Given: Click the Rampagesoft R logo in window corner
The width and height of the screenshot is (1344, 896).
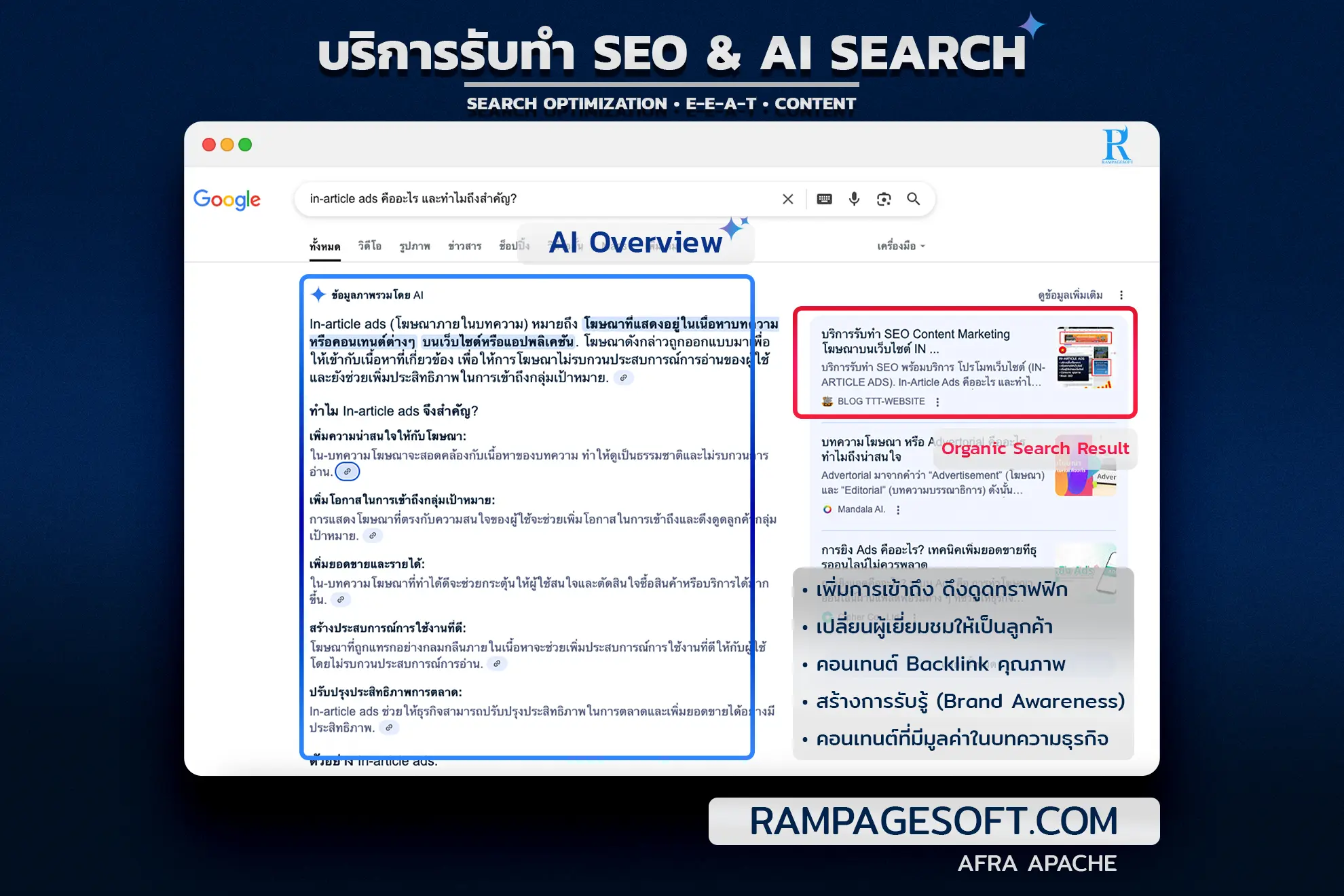Looking at the screenshot, I should tap(1117, 145).
